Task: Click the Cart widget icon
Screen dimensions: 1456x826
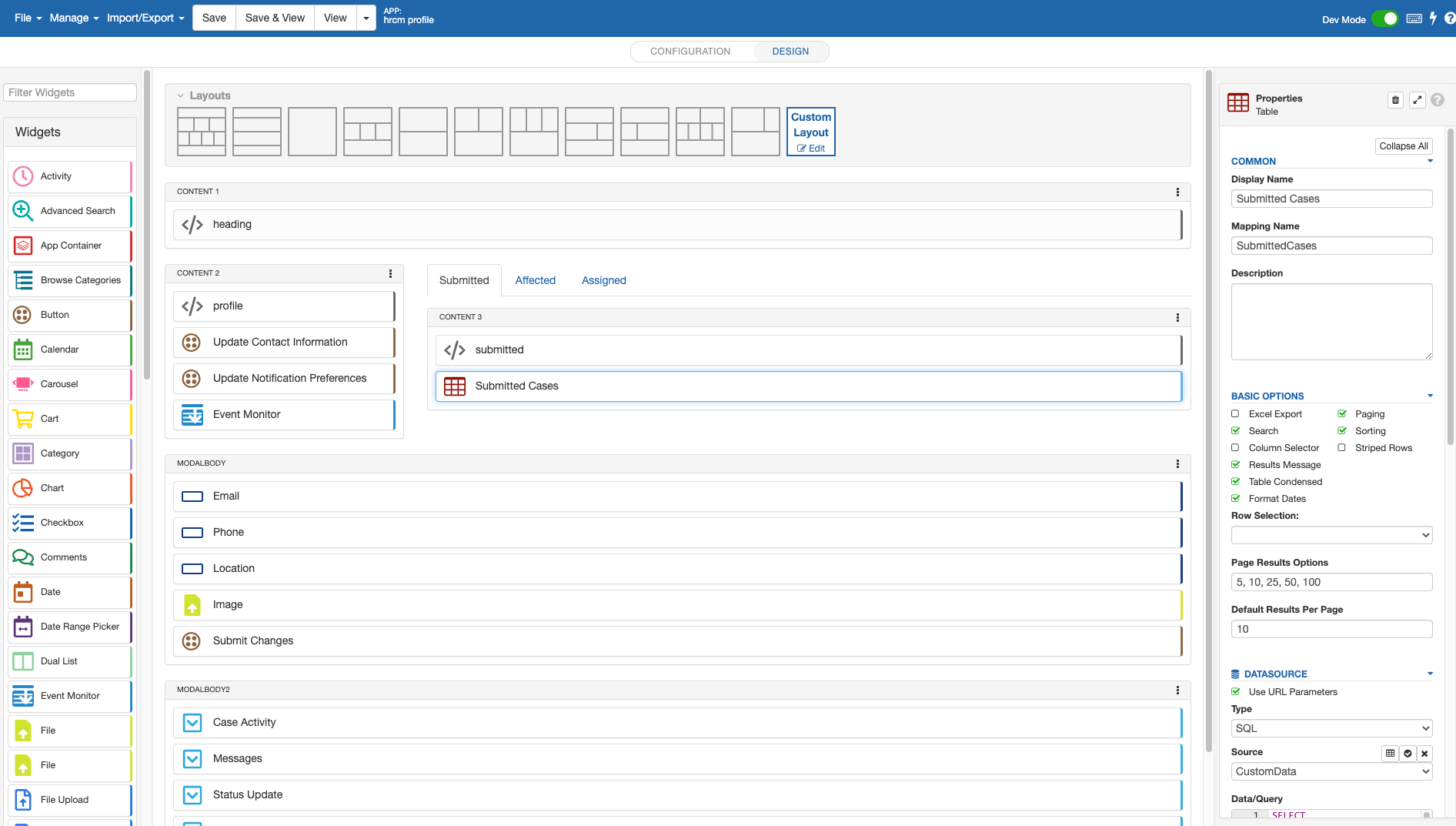Action: pos(23,419)
